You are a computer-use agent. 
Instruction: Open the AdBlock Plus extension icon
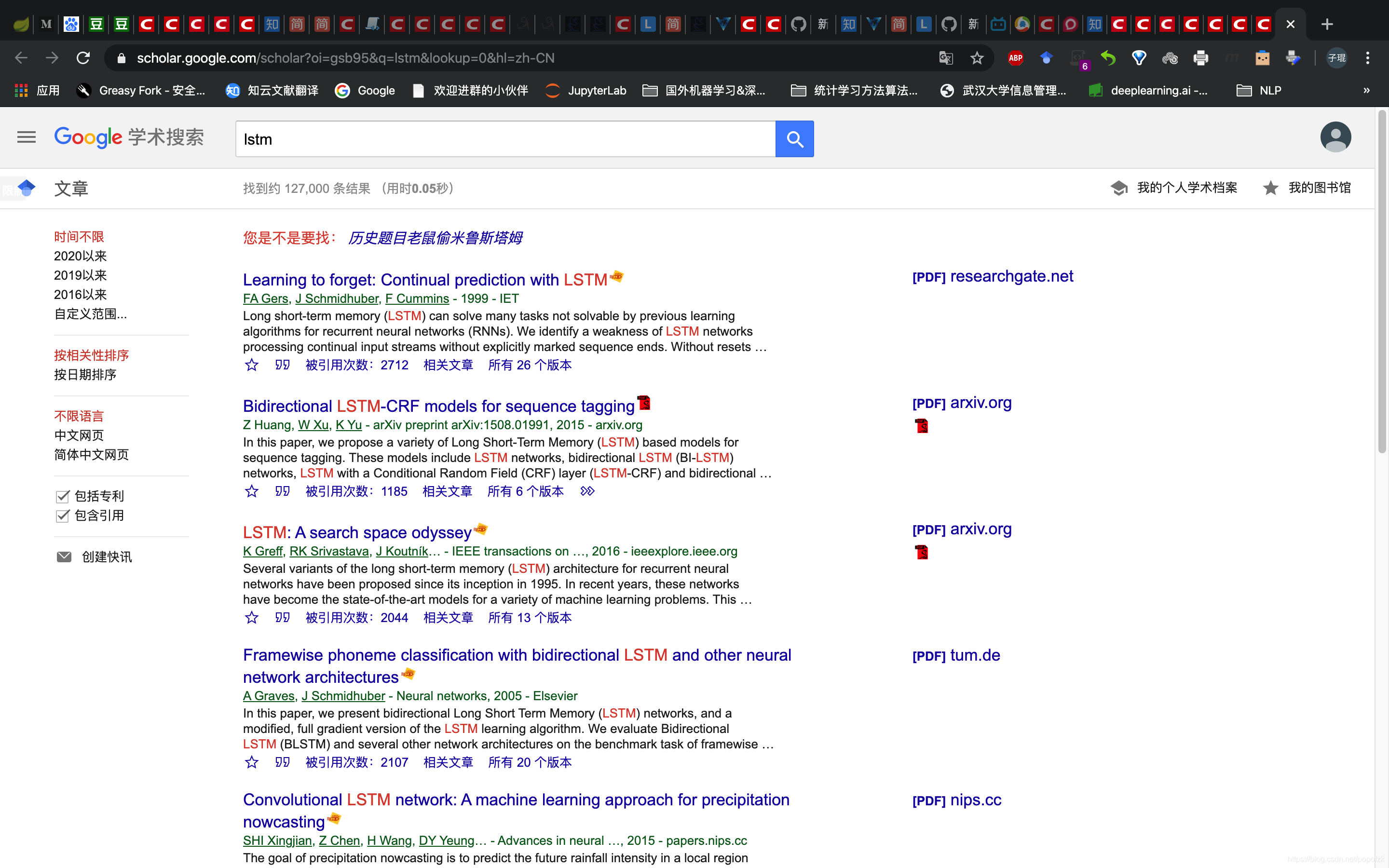1015,58
